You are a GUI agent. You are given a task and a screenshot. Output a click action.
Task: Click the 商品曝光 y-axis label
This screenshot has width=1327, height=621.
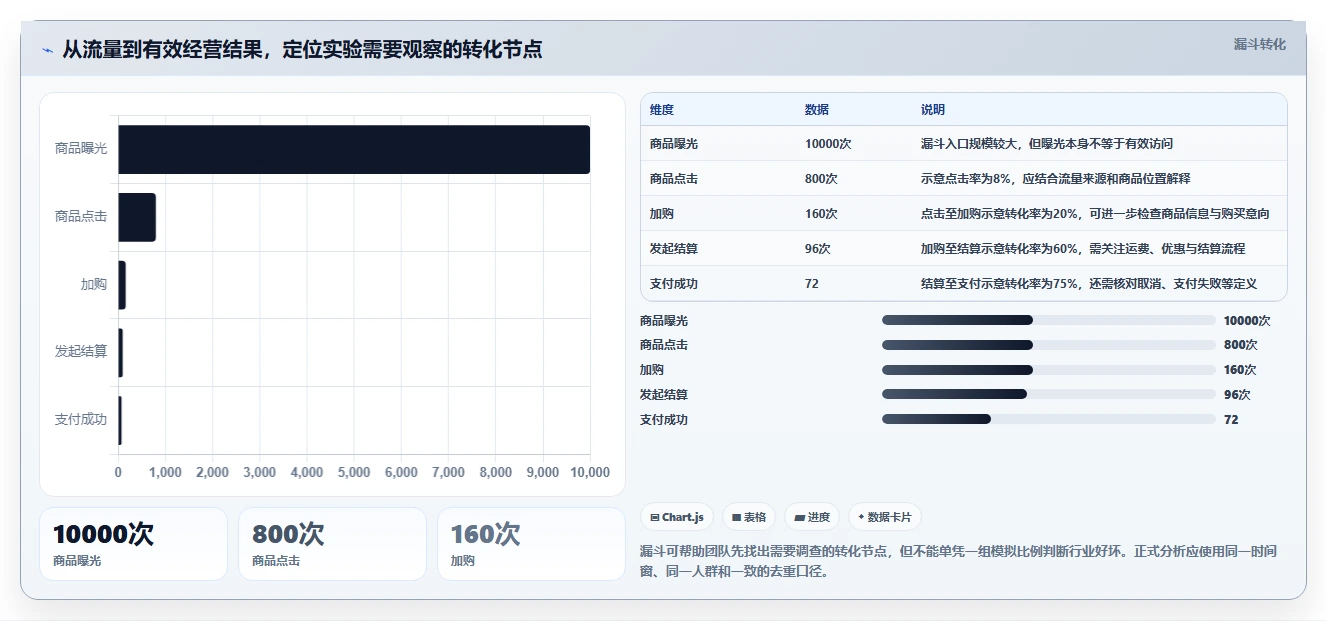[x=81, y=149]
